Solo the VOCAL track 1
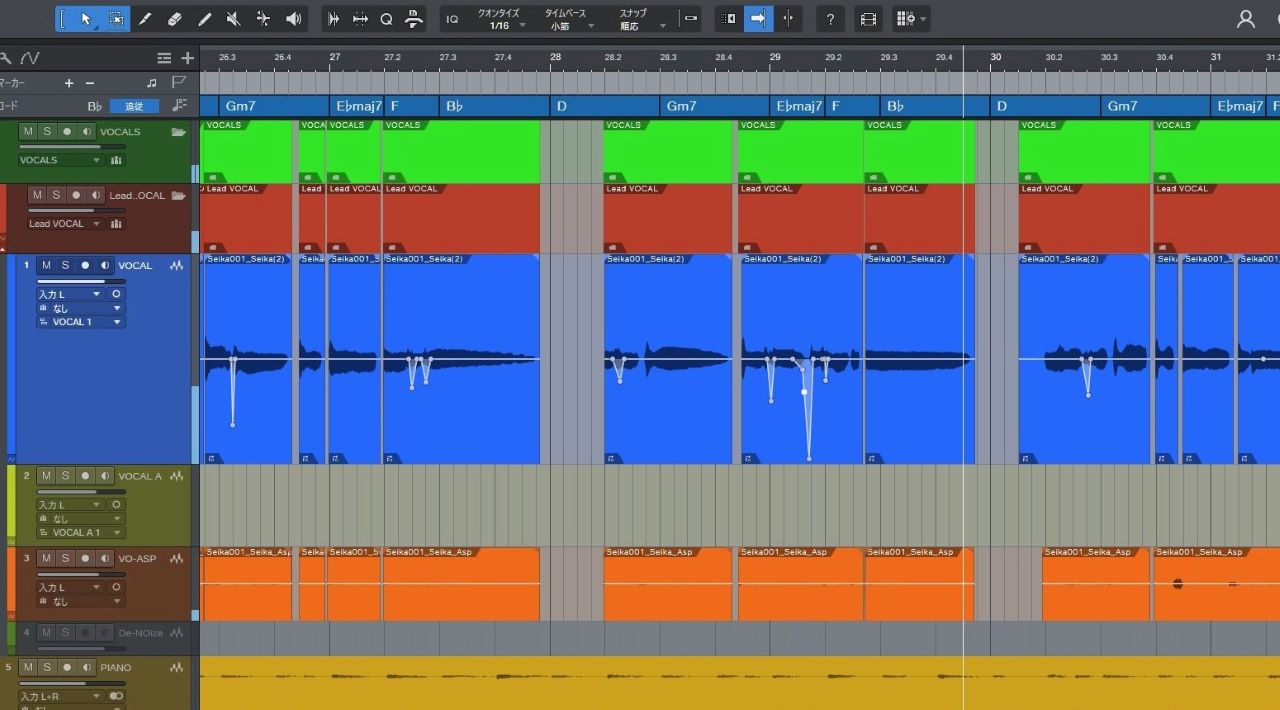 65,265
